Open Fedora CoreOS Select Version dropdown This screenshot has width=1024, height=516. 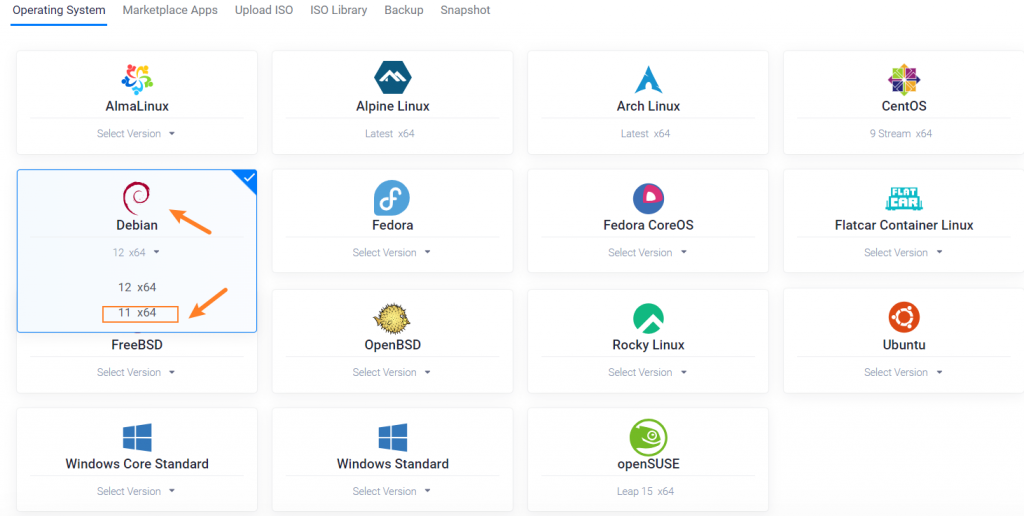pyautogui.click(x=648, y=252)
